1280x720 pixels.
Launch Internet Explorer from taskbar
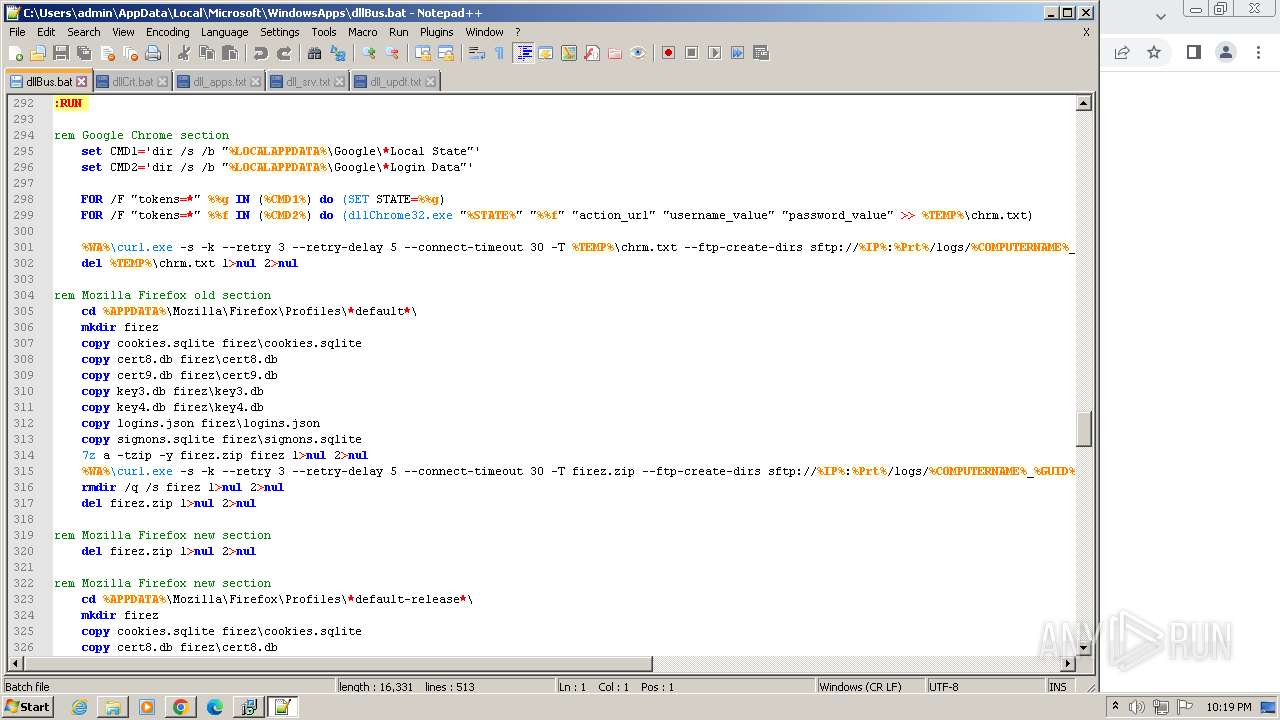coord(79,707)
